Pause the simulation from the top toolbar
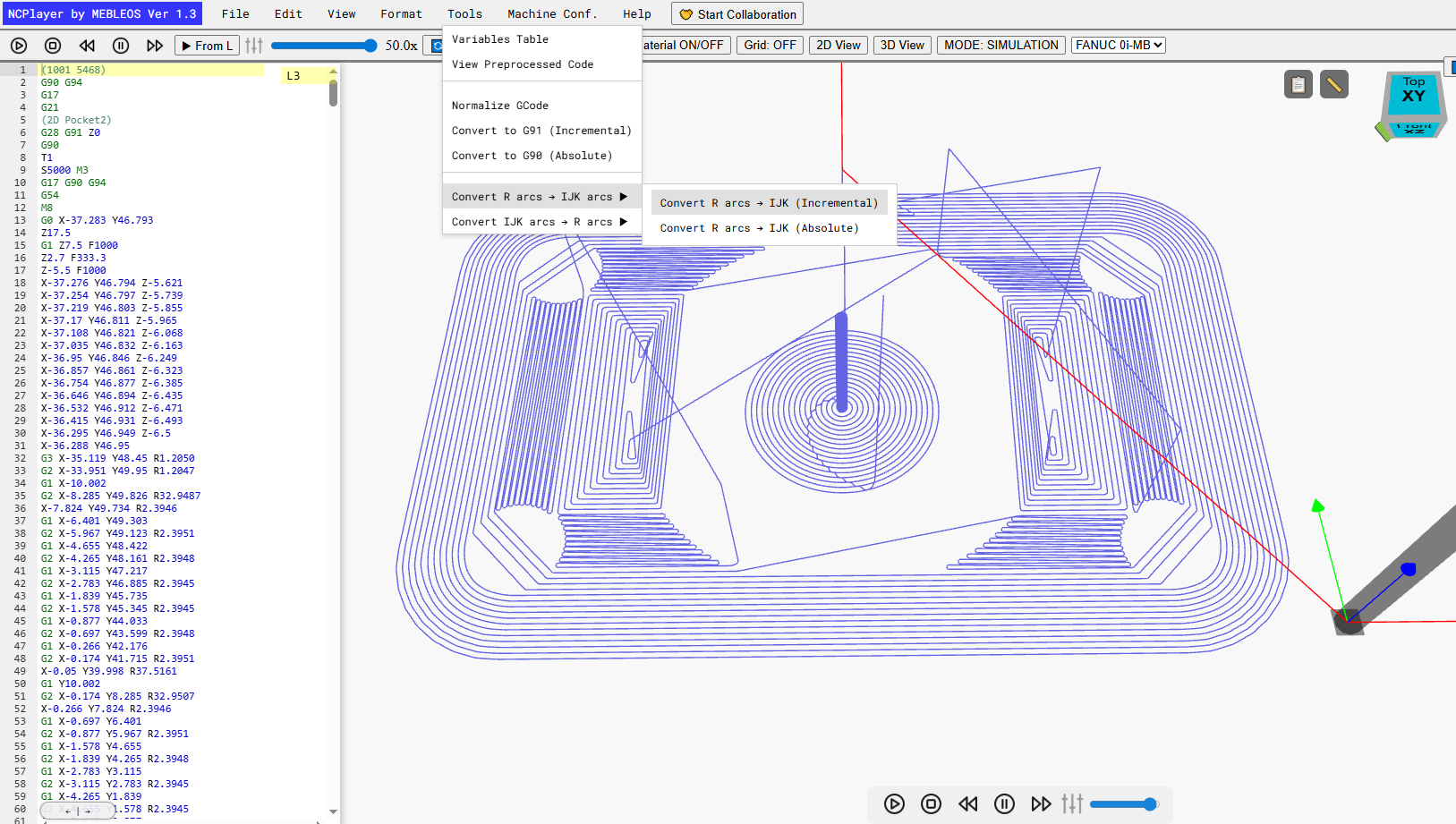 point(121,46)
